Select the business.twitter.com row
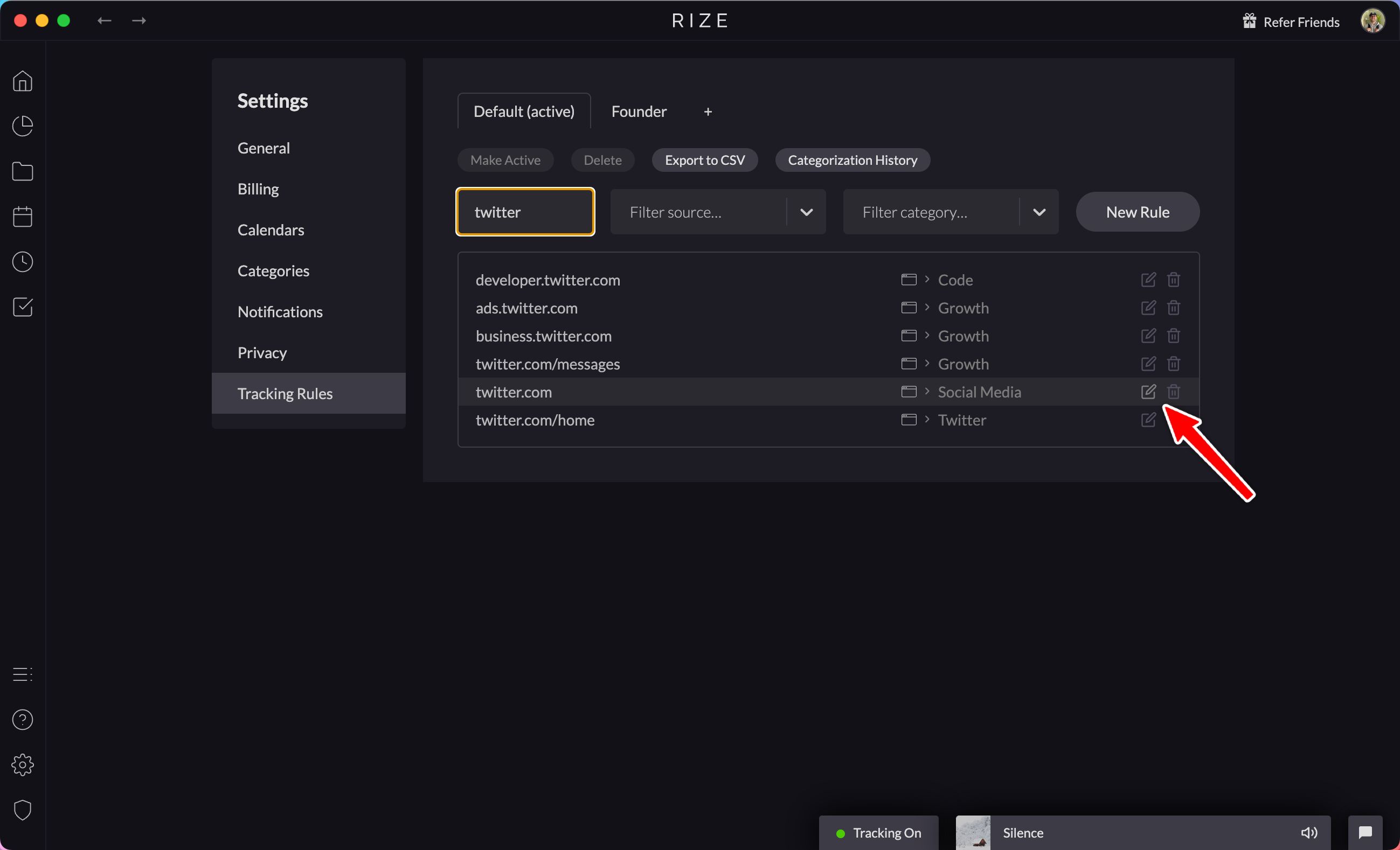Image resolution: width=1400 pixels, height=850 pixels. [x=828, y=336]
